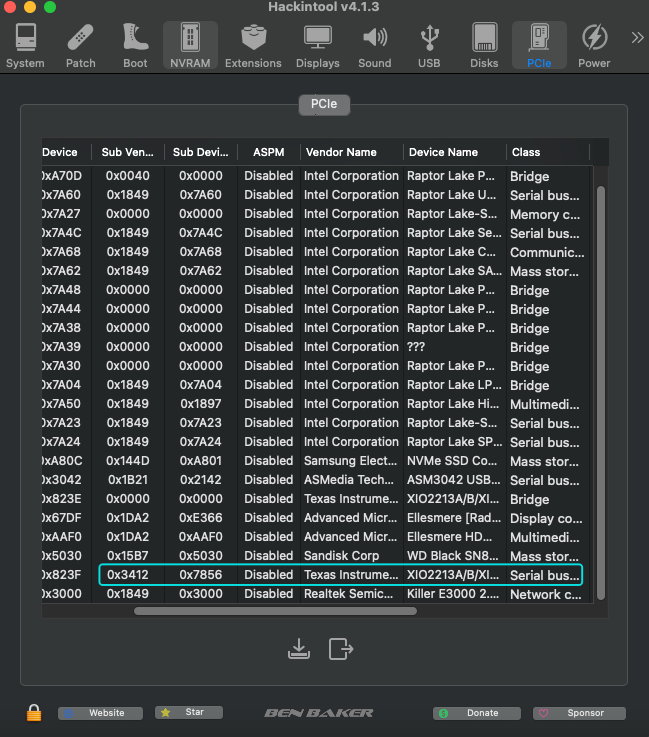Switch to the NVRAM section
The image size is (649, 737).
(189, 46)
